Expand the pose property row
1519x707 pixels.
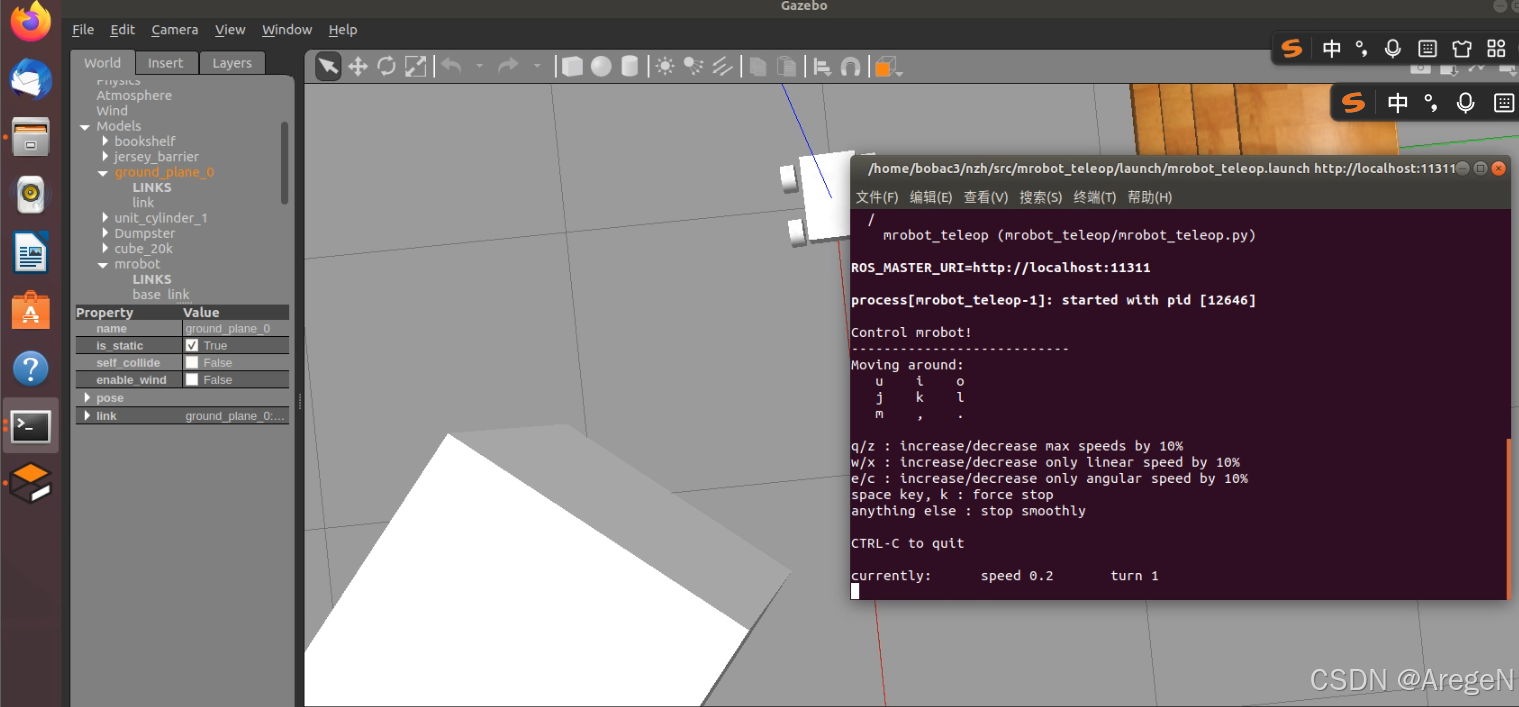(x=88, y=398)
